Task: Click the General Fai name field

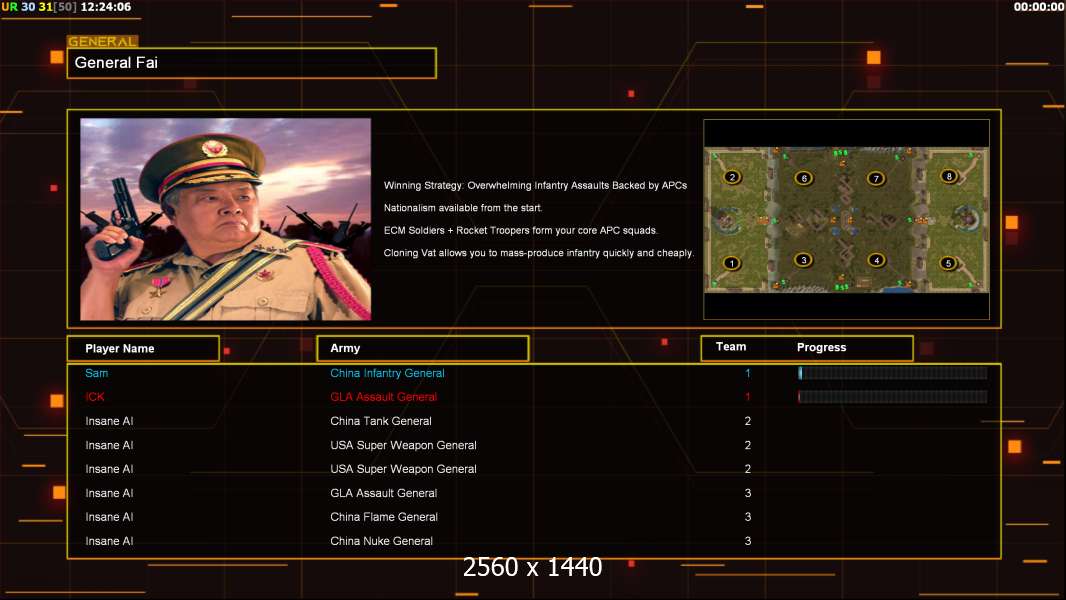Action: tap(252, 63)
